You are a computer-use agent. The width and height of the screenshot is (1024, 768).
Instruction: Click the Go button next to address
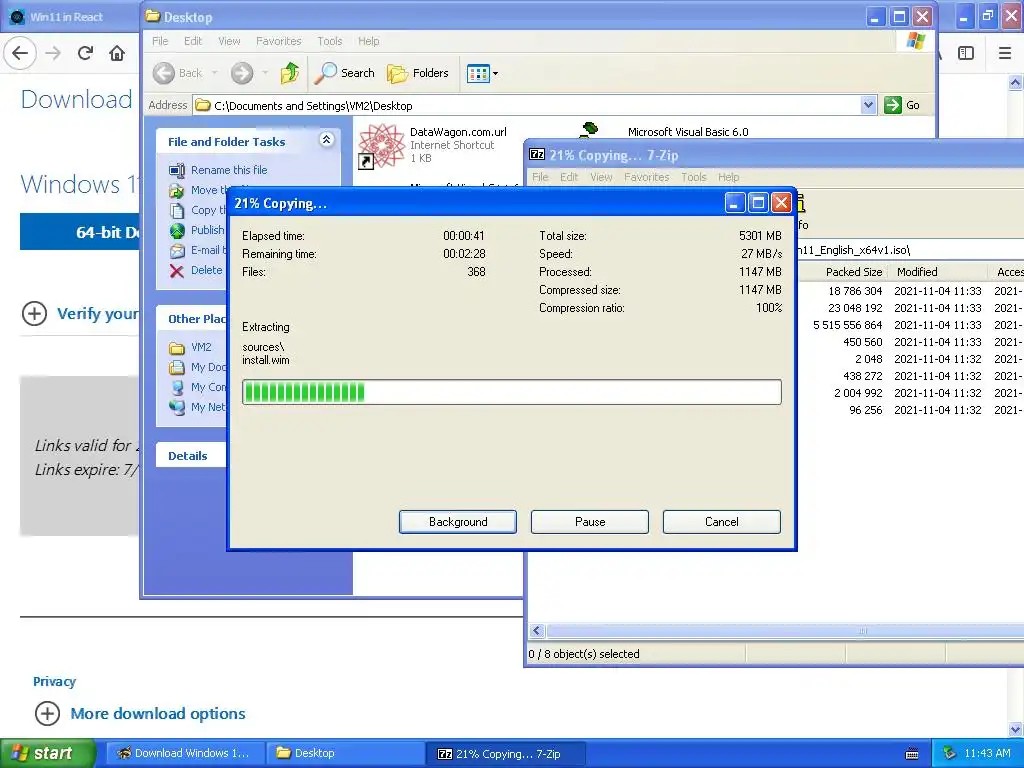pyautogui.click(x=903, y=105)
